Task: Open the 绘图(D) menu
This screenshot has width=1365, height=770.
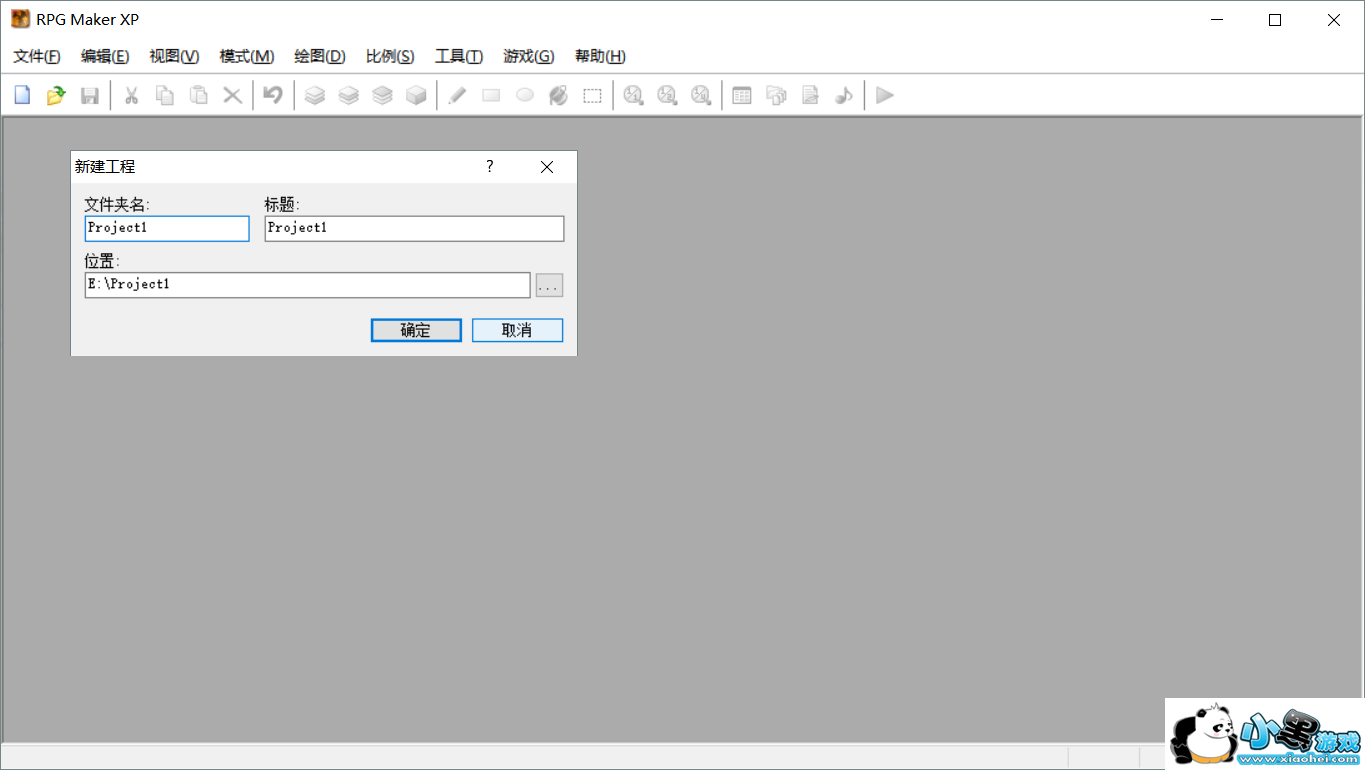Action: tap(320, 56)
